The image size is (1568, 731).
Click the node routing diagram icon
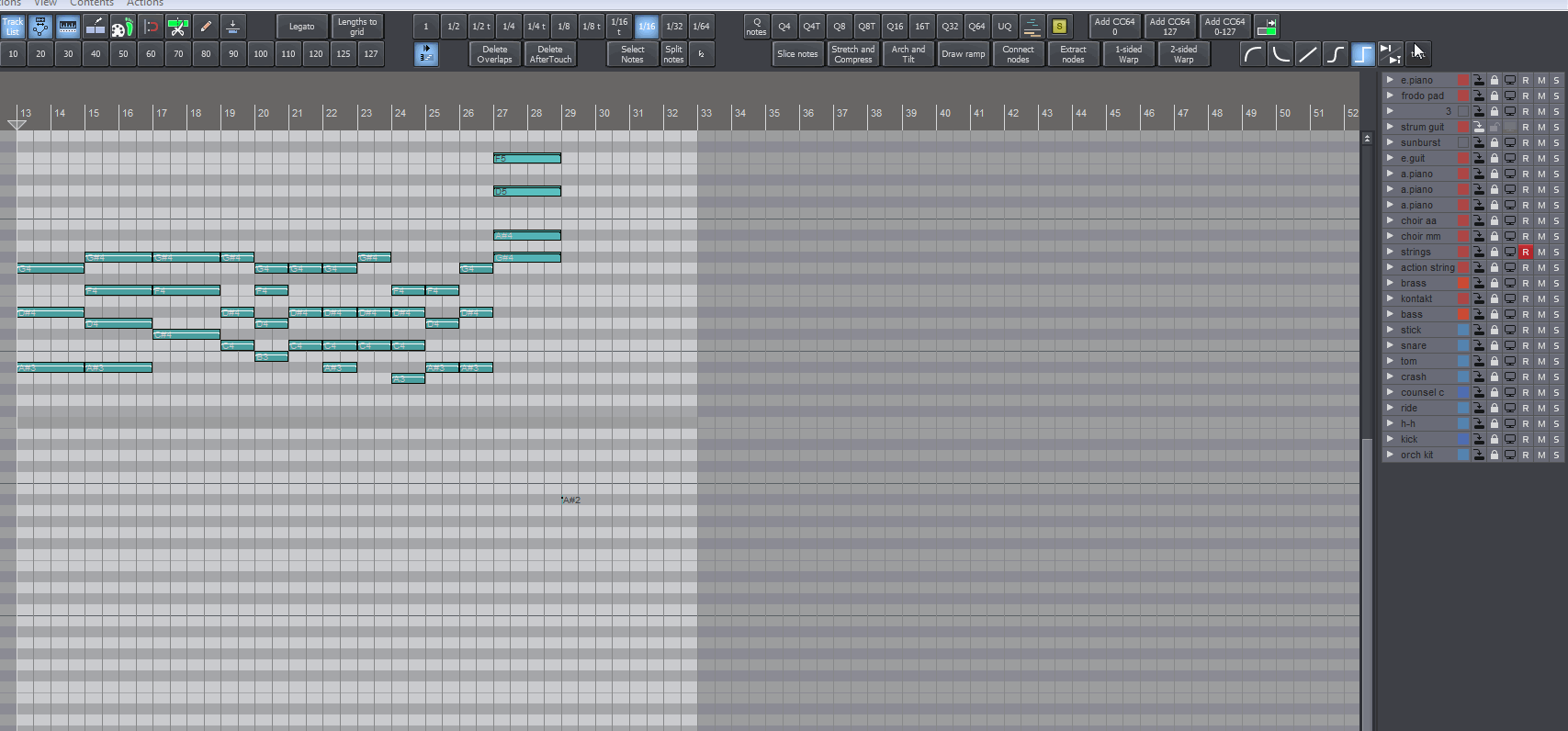click(x=40, y=27)
